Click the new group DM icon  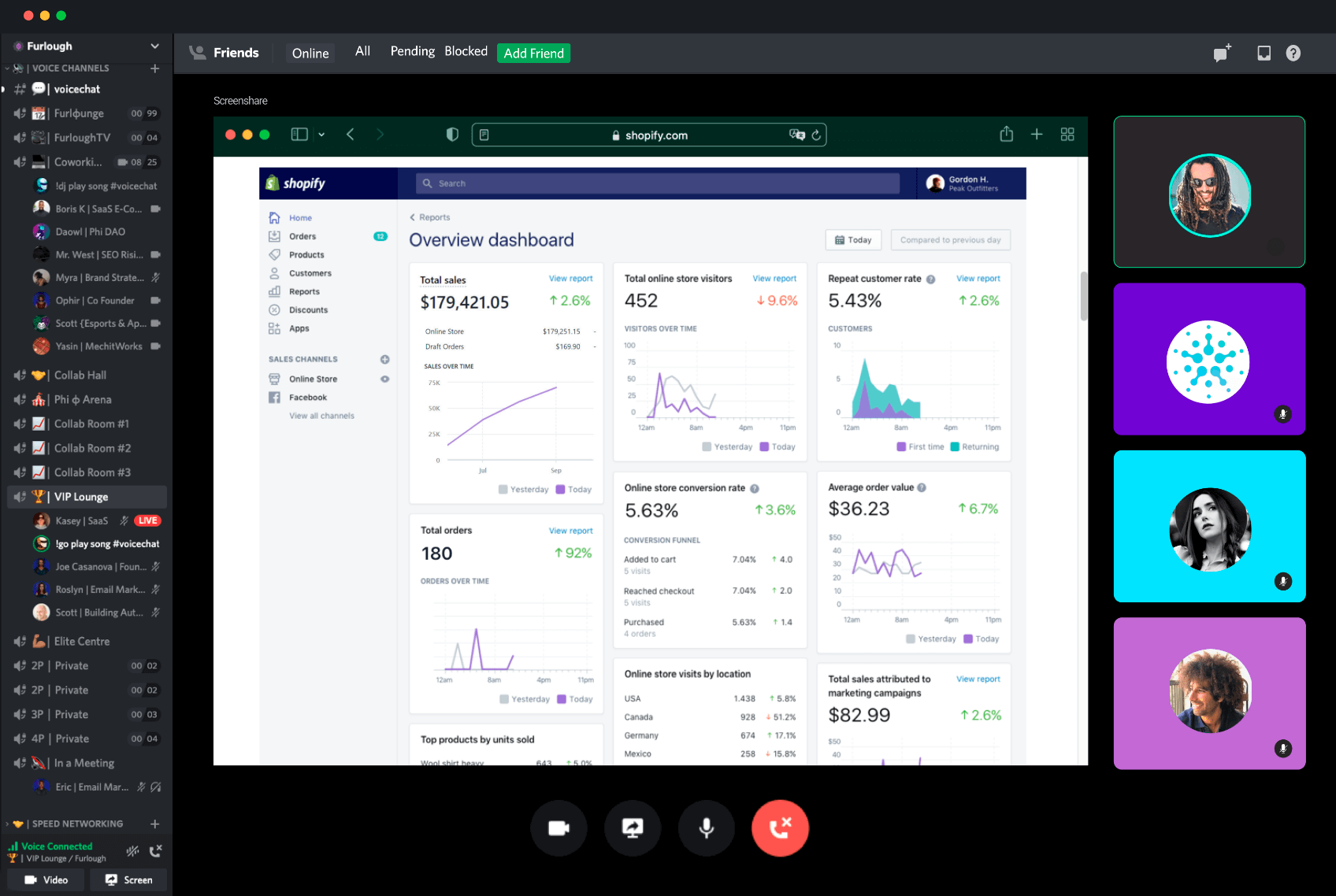tap(1222, 53)
